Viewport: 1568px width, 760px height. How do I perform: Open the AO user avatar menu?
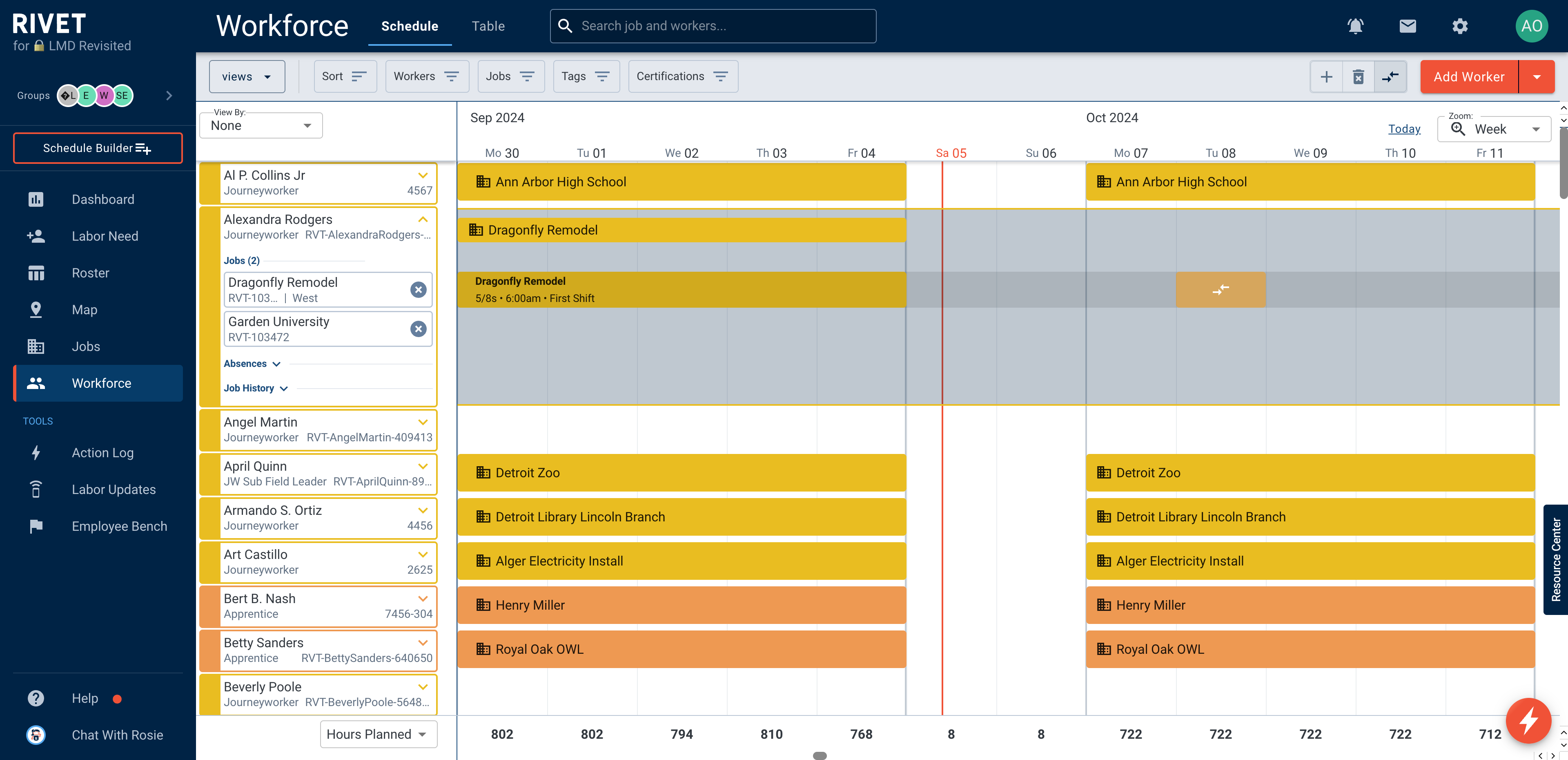(x=1532, y=26)
